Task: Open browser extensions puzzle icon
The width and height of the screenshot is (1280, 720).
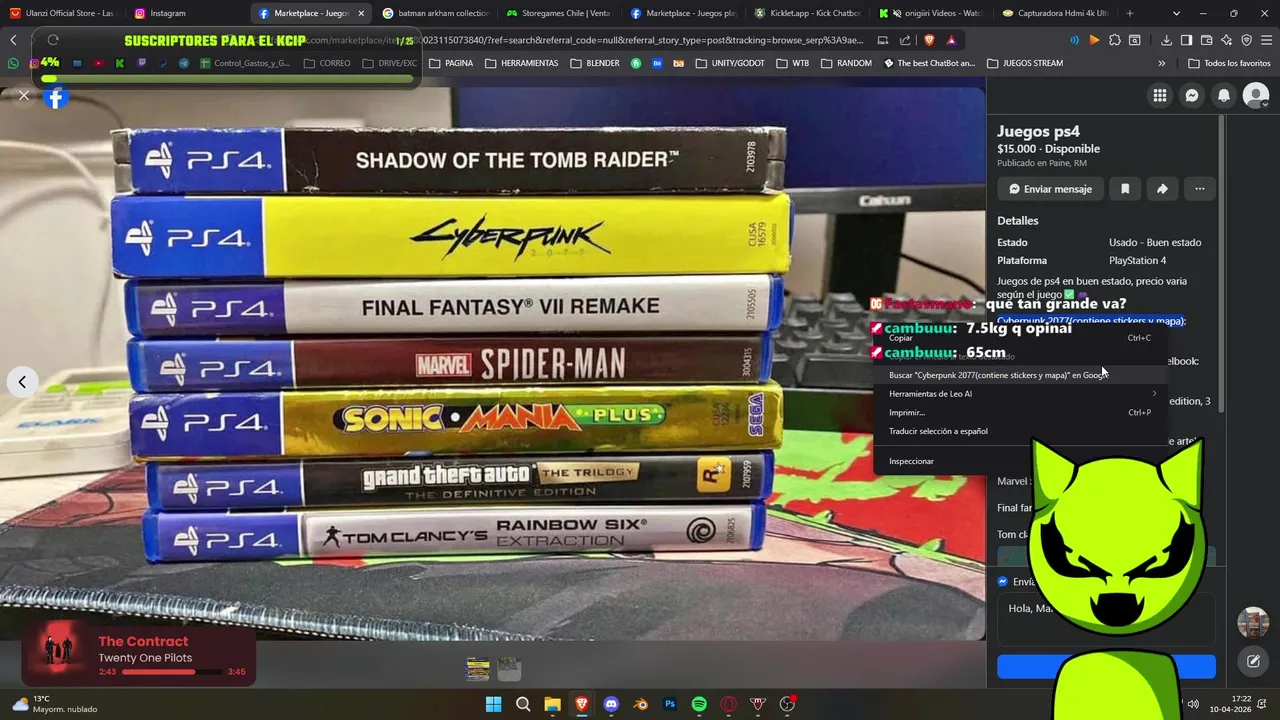Action: click(x=1114, y=40)
